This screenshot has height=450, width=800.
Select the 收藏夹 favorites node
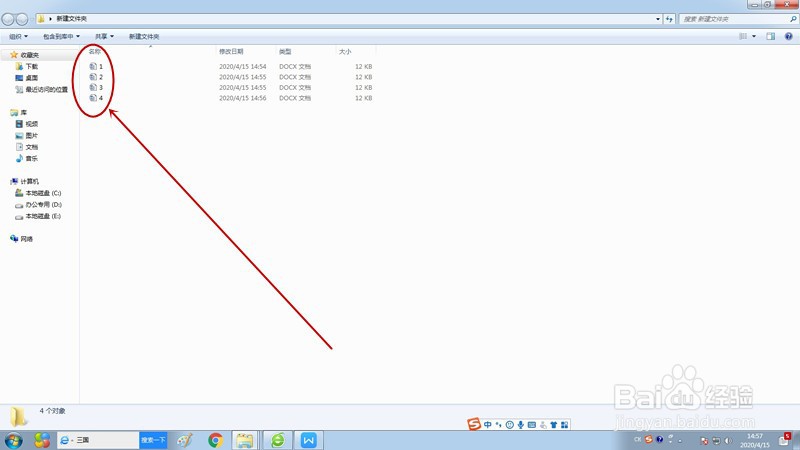click(24, 55)
